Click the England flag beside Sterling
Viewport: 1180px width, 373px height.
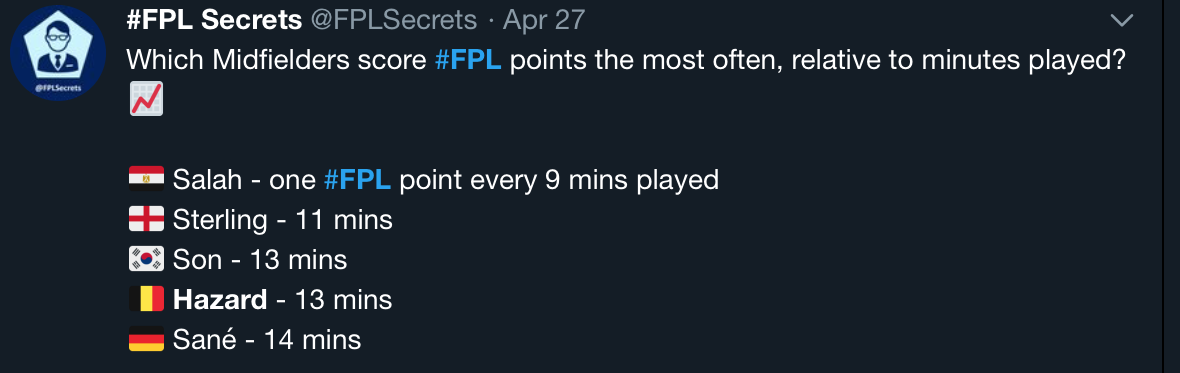(146, 220)
